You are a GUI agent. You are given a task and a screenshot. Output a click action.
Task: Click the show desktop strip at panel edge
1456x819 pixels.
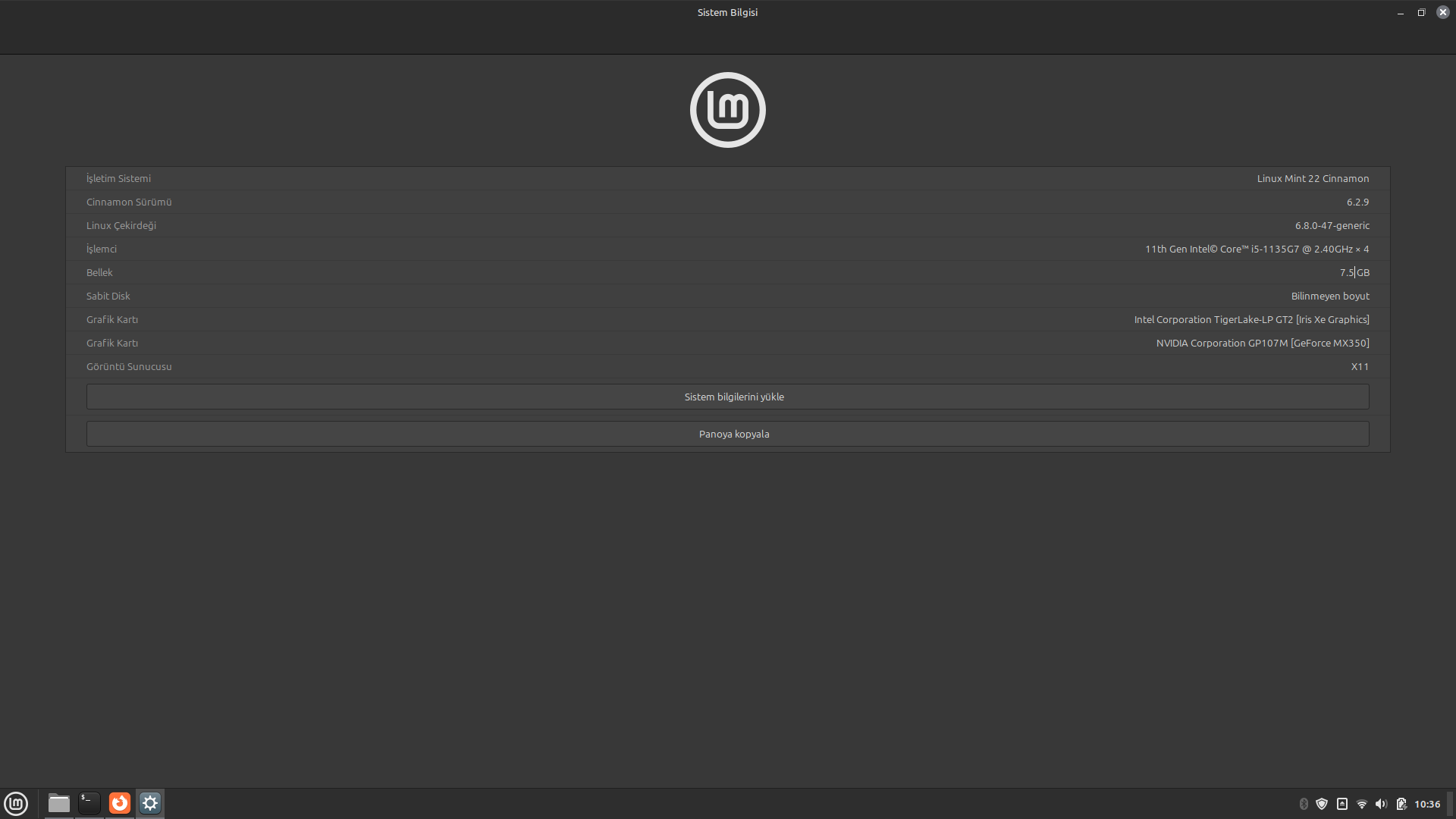click(x=1451, y=804)
